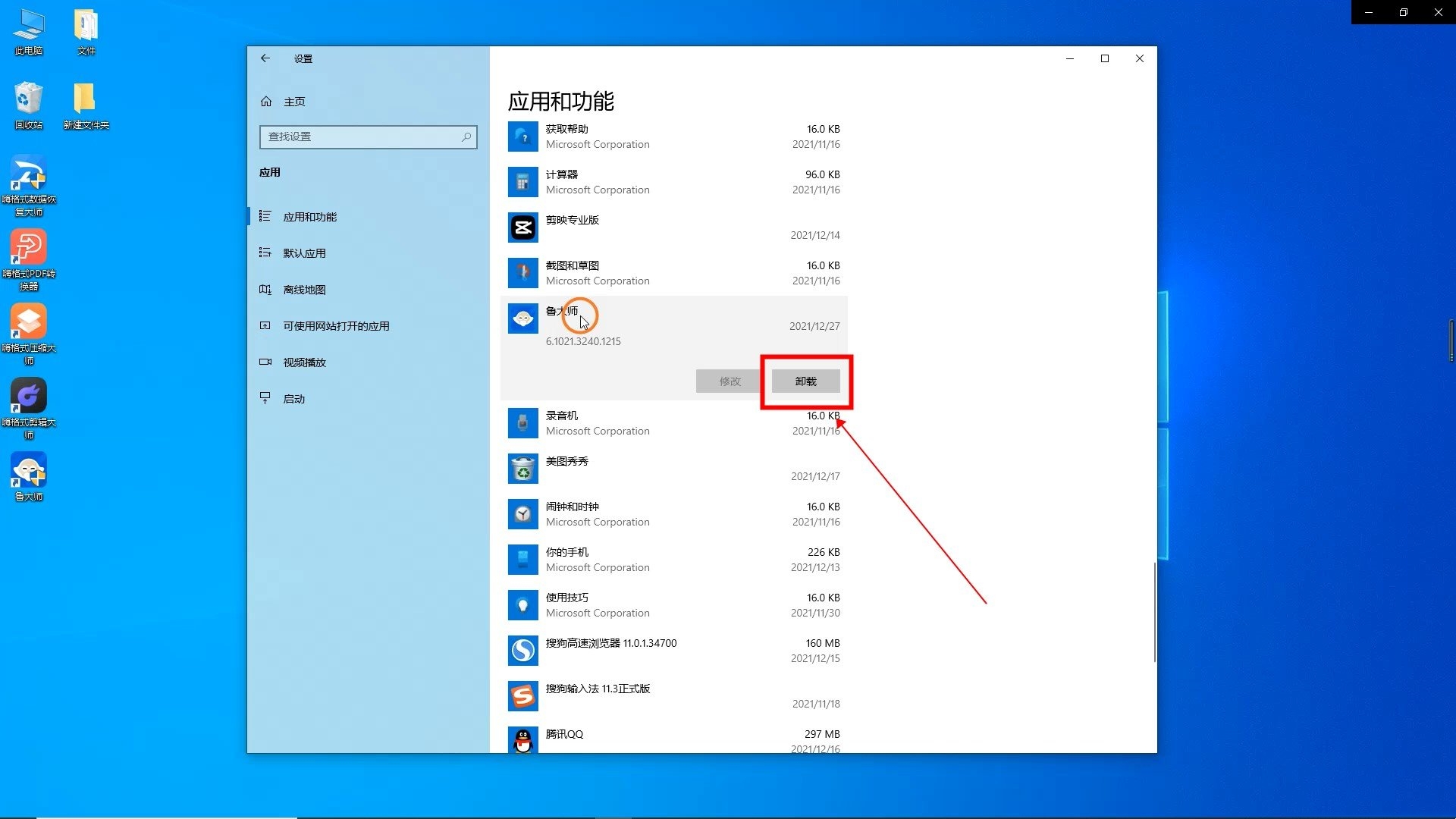Expand the 搜狗输入法 11.3正式版 entry
The image size is (1456, 819).
tap(675, 695)
